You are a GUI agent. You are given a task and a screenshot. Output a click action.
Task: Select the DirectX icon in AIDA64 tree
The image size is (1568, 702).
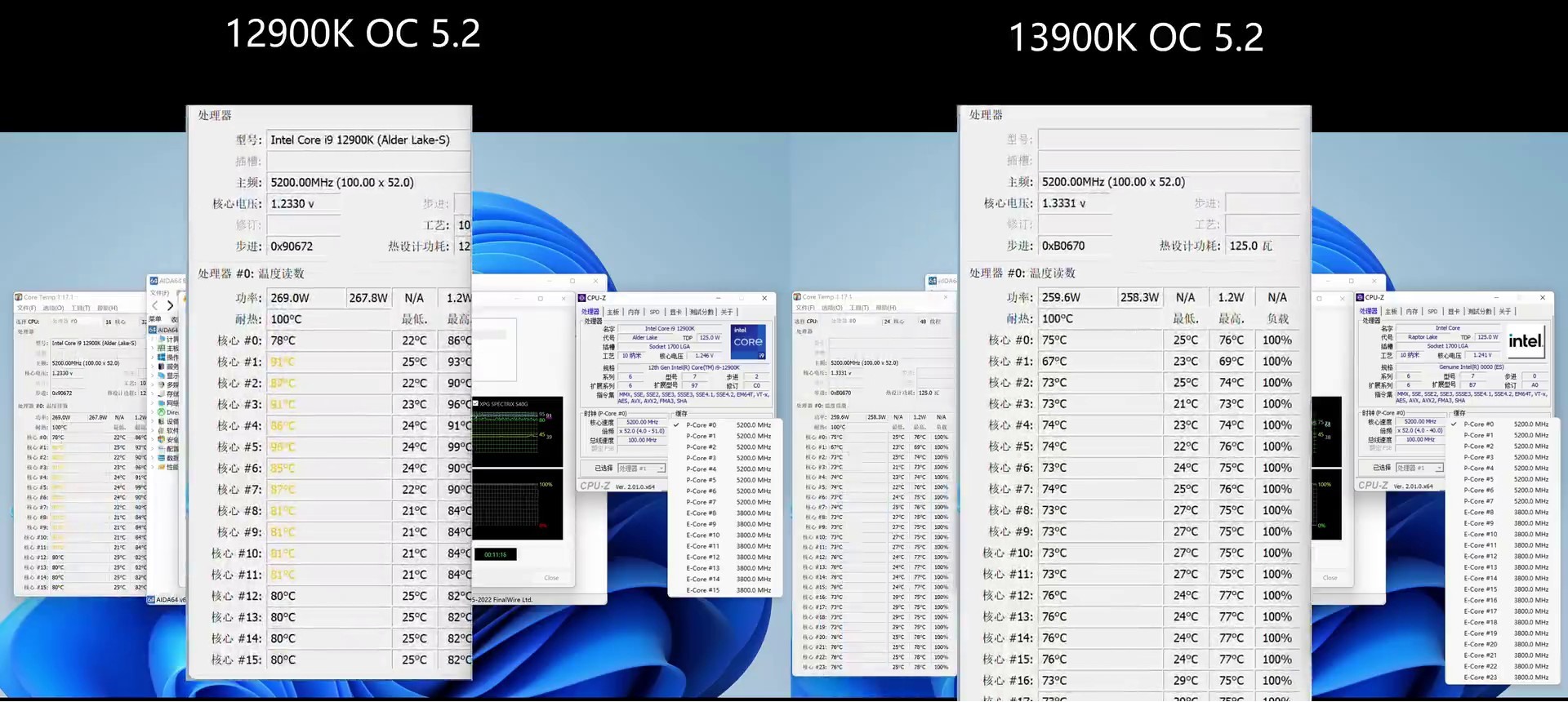(x=162, y=412)
